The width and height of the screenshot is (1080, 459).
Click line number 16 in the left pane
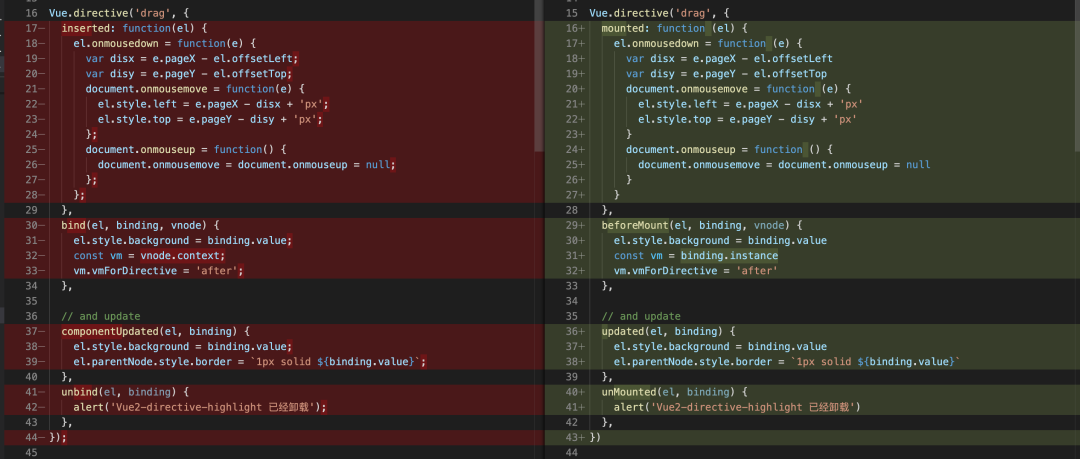(x=30, y=13)
